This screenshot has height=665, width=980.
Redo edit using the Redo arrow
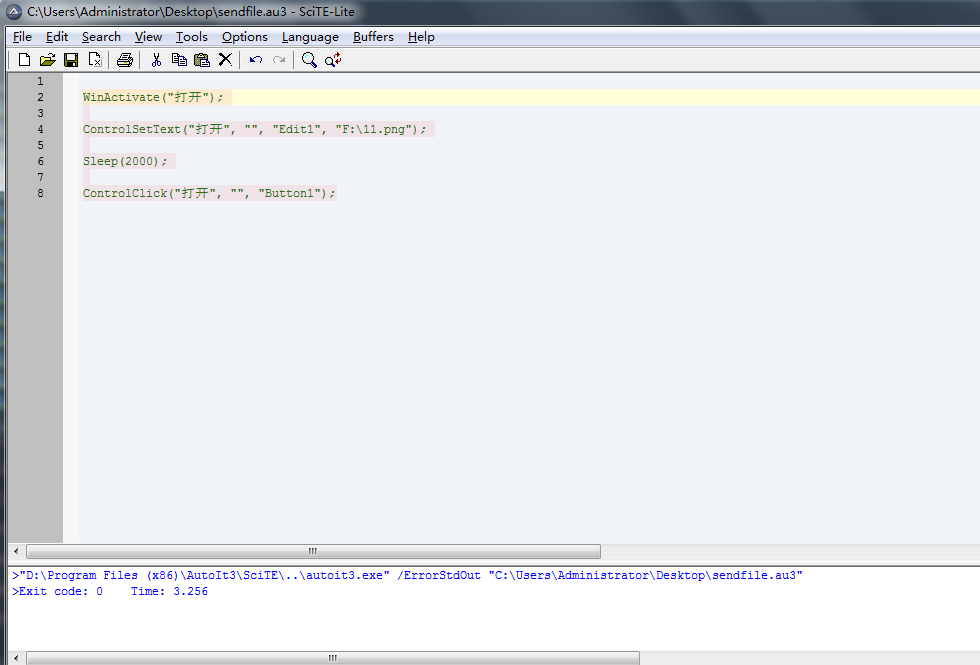279,60
